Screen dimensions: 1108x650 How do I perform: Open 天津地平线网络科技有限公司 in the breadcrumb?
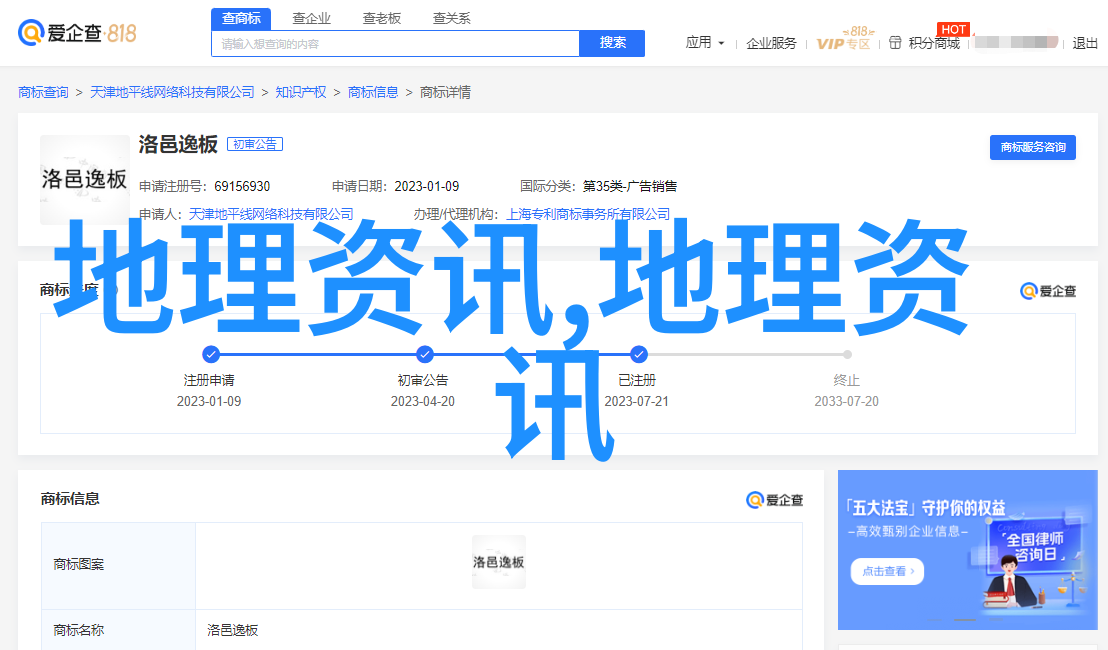point(172,93)
